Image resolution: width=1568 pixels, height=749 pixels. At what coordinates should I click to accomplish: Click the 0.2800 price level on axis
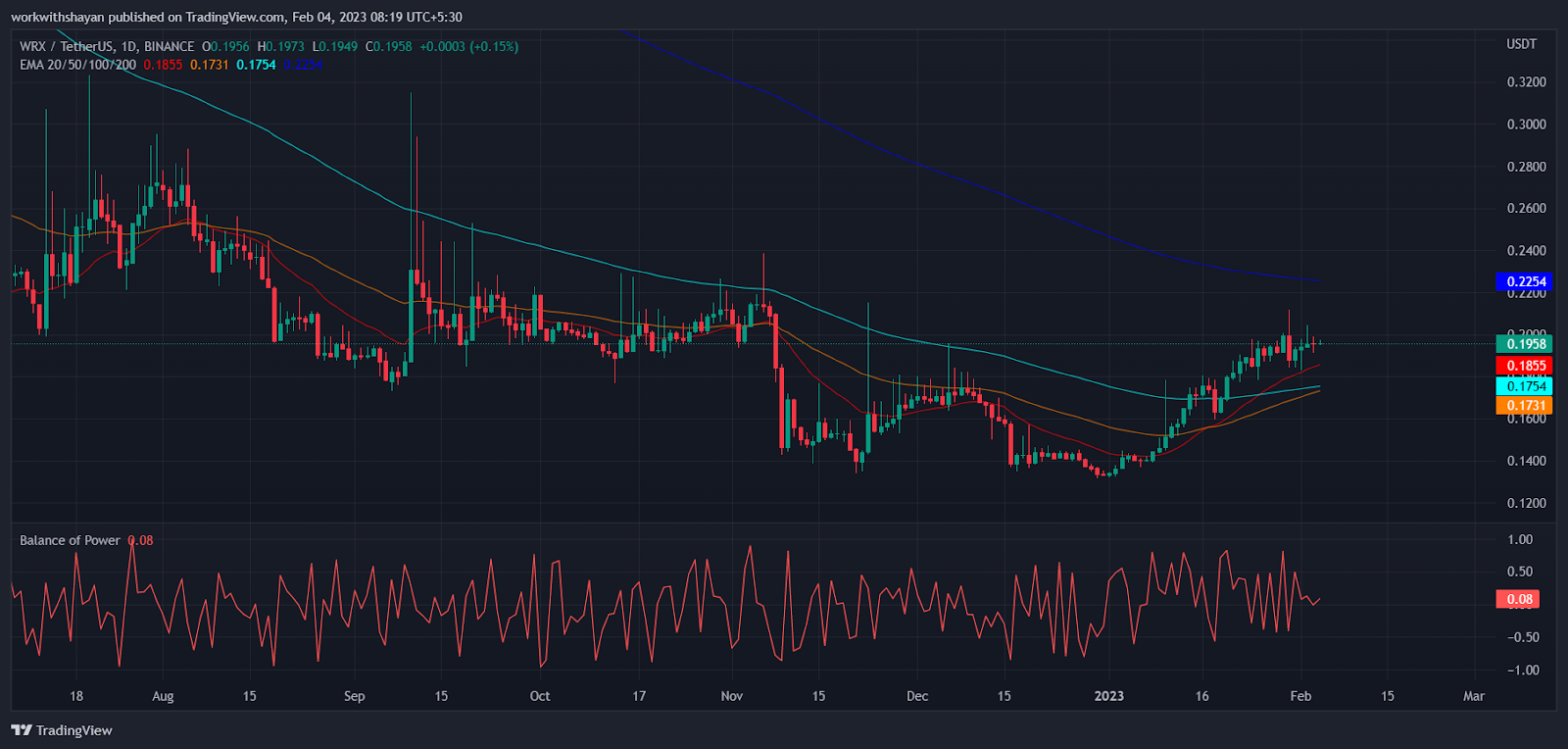click(1526, 166)
